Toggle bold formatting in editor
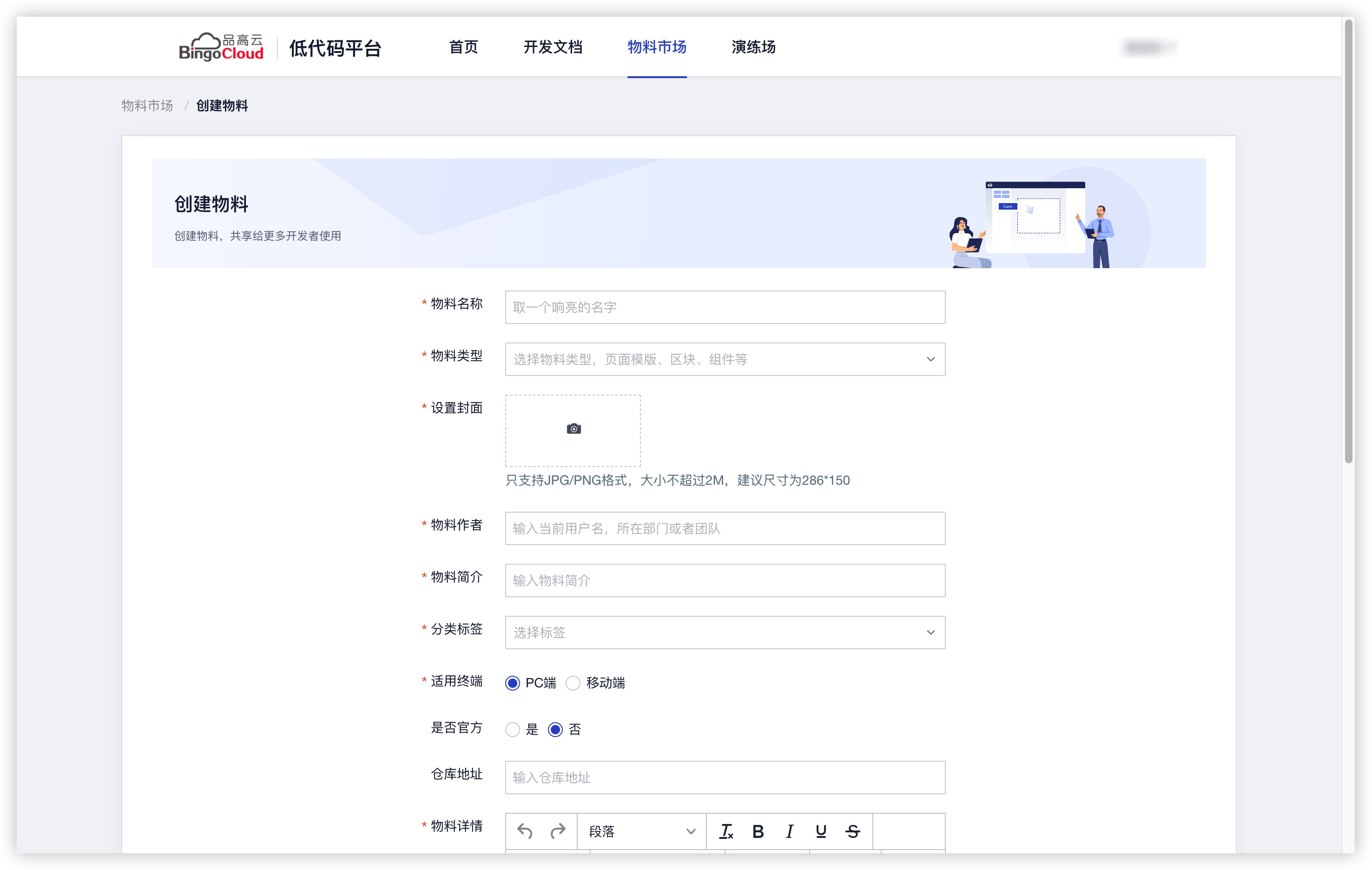This screenshot has height=870, width=1372. pyautogui.click(x=758, y=831)
